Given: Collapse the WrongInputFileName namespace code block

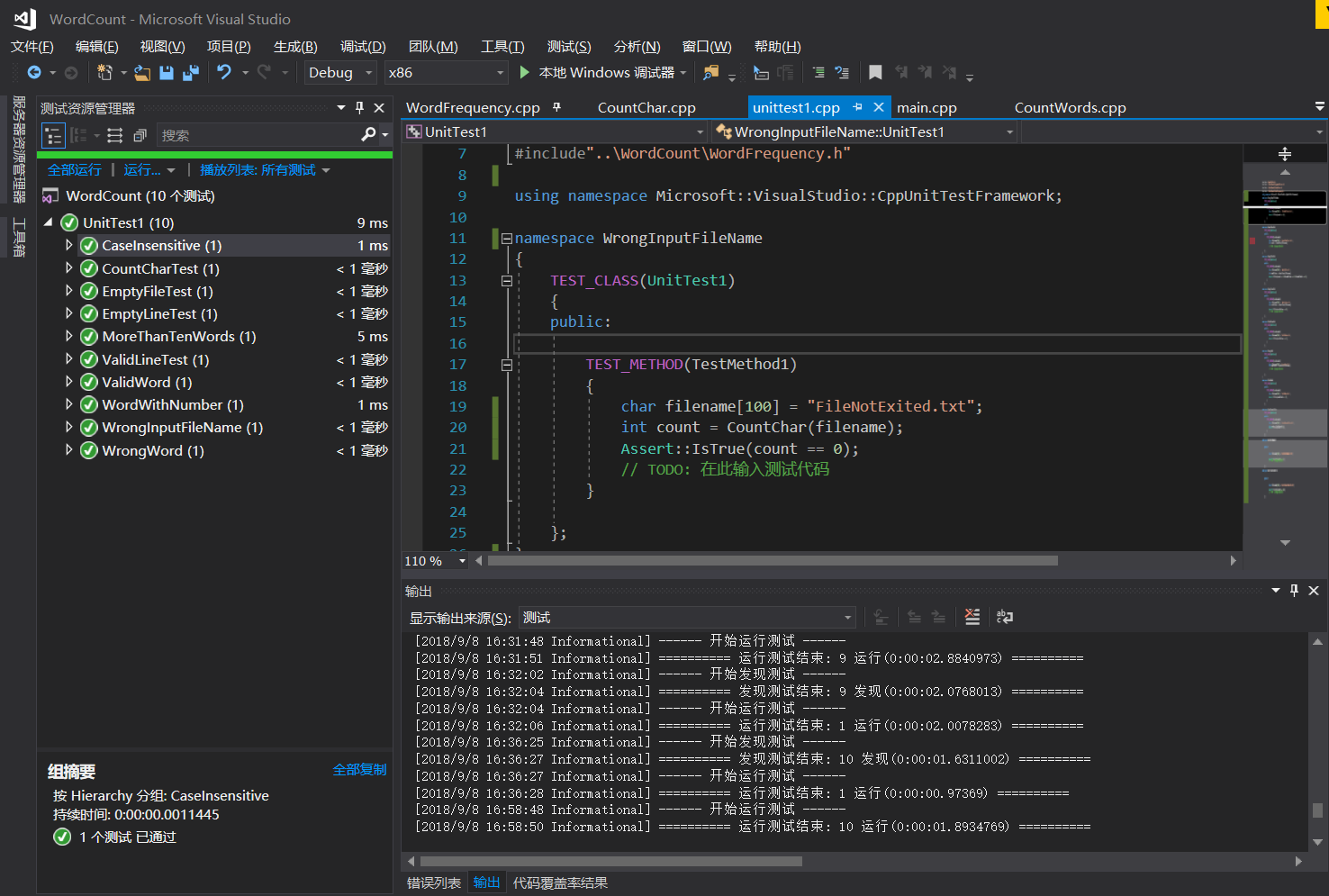Looking at the screenshot, I should click(x=507, y=239).
